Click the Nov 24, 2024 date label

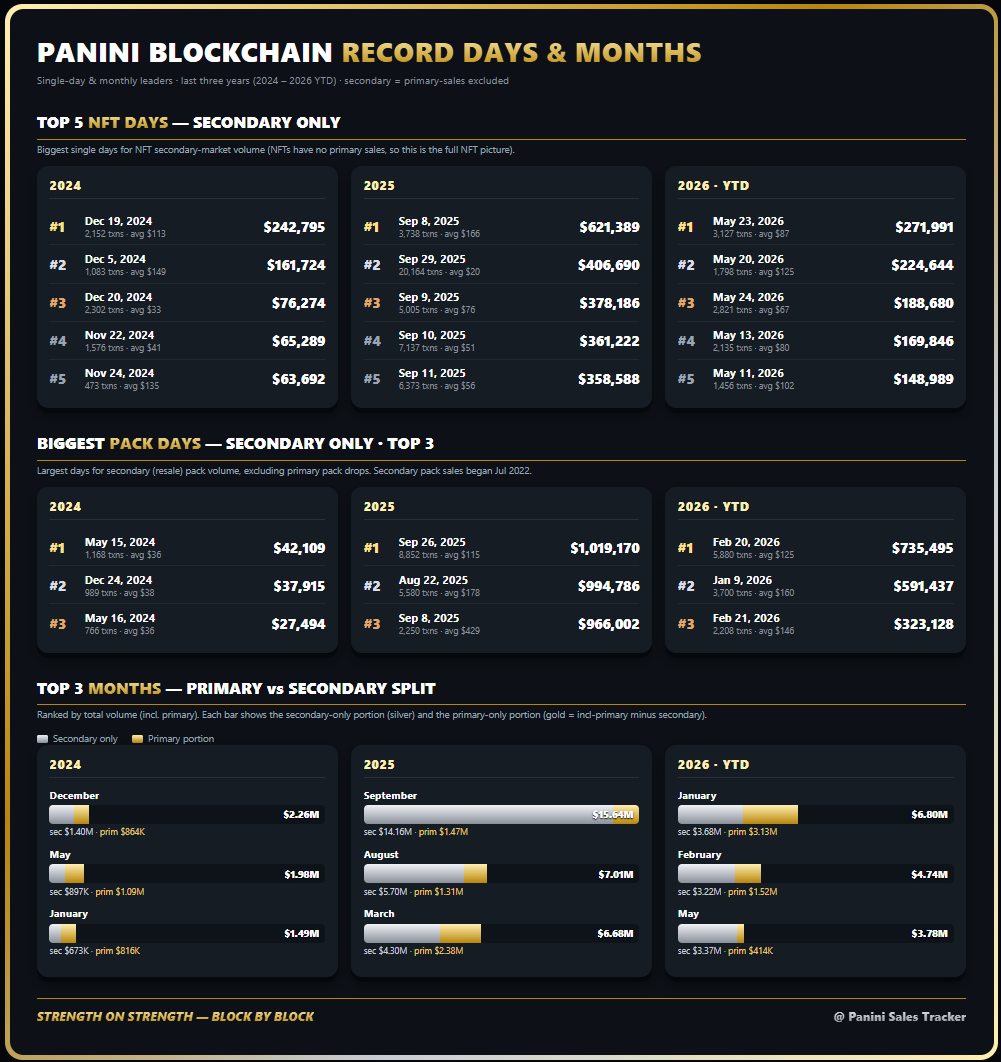119,373
